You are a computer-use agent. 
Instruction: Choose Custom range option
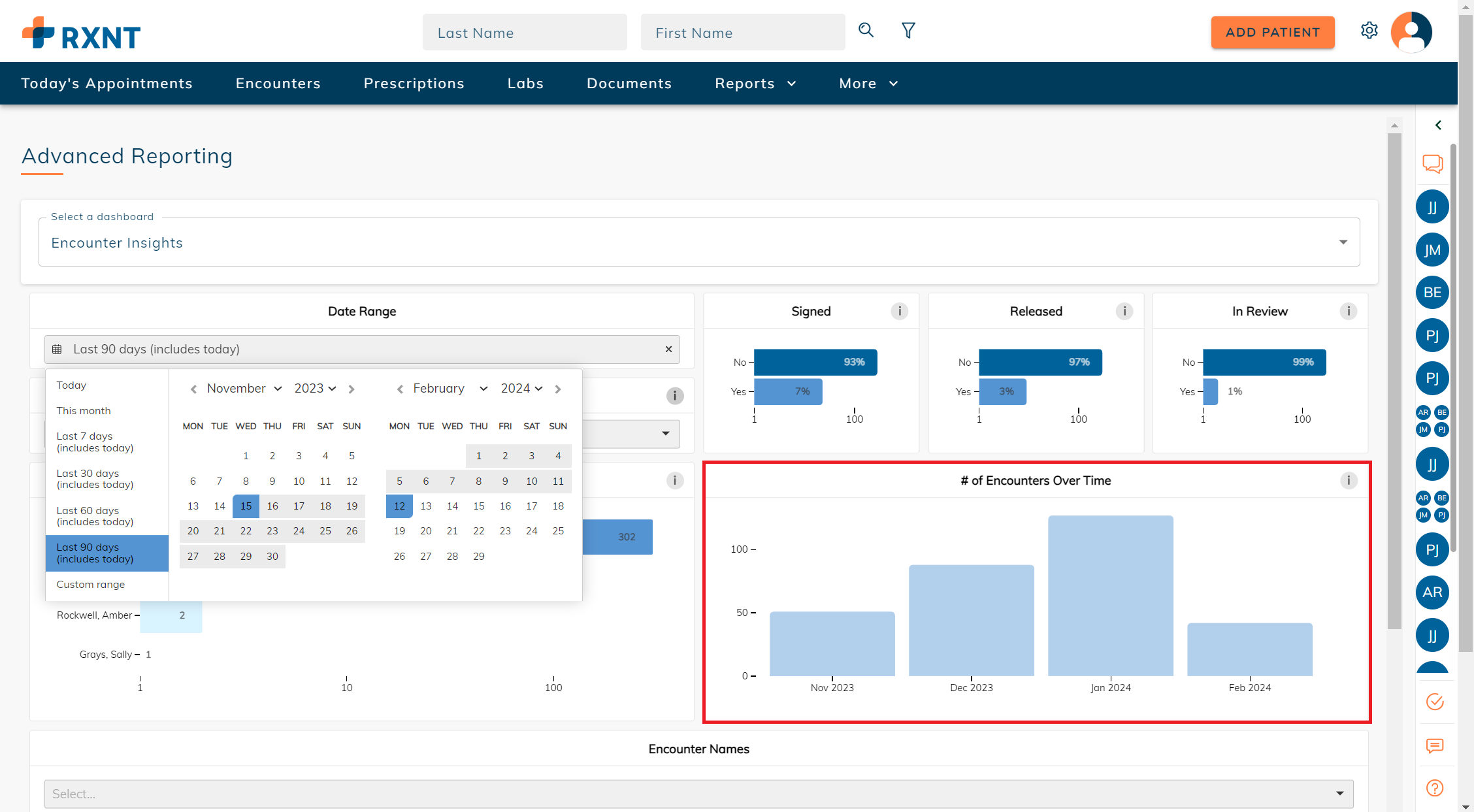(107, 585)
